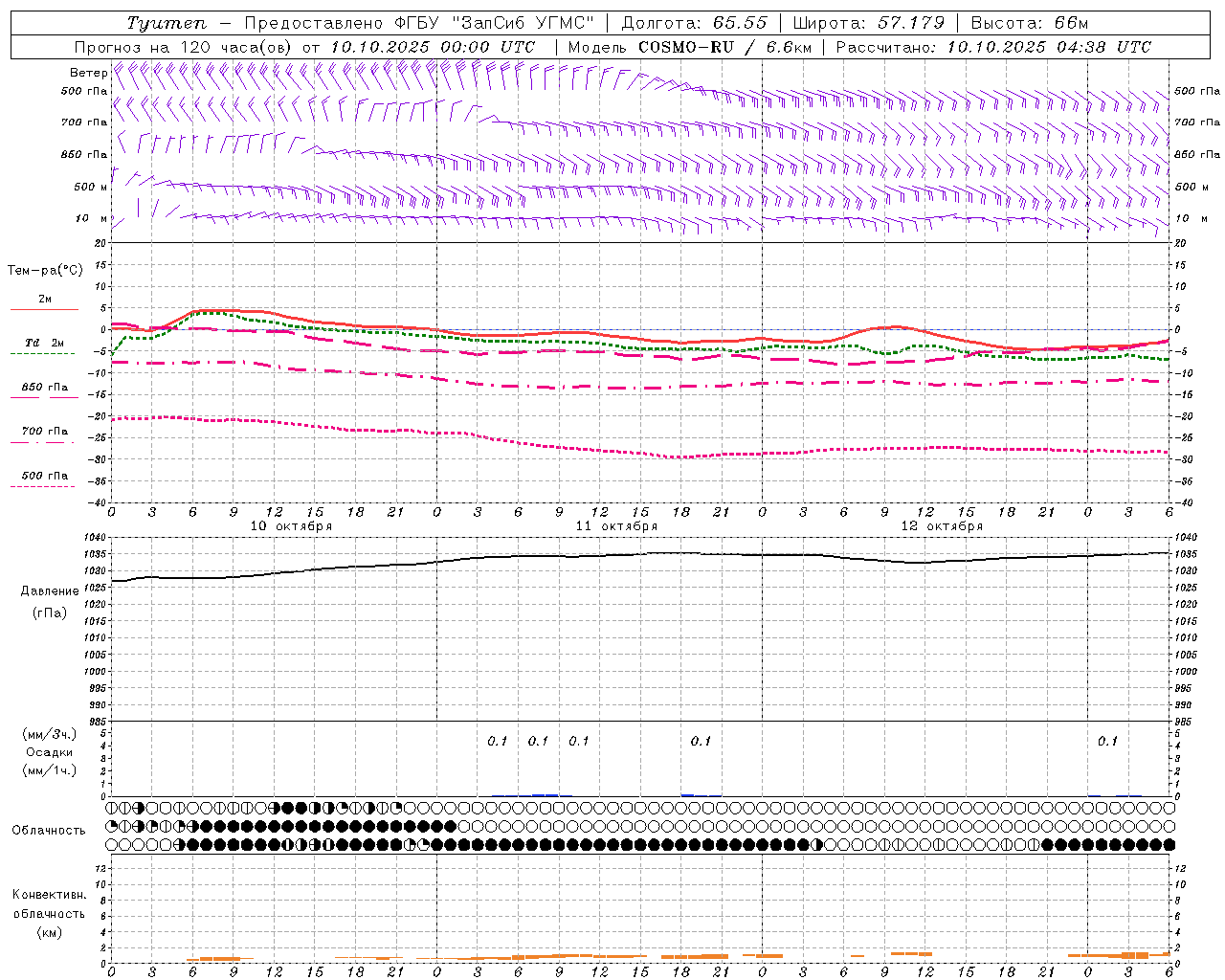Click the "(мм/1ч.)" precipitation unit label
The width and height of the screenshot is (1225, 980).
pyautogui.click(x=50, y=770)
